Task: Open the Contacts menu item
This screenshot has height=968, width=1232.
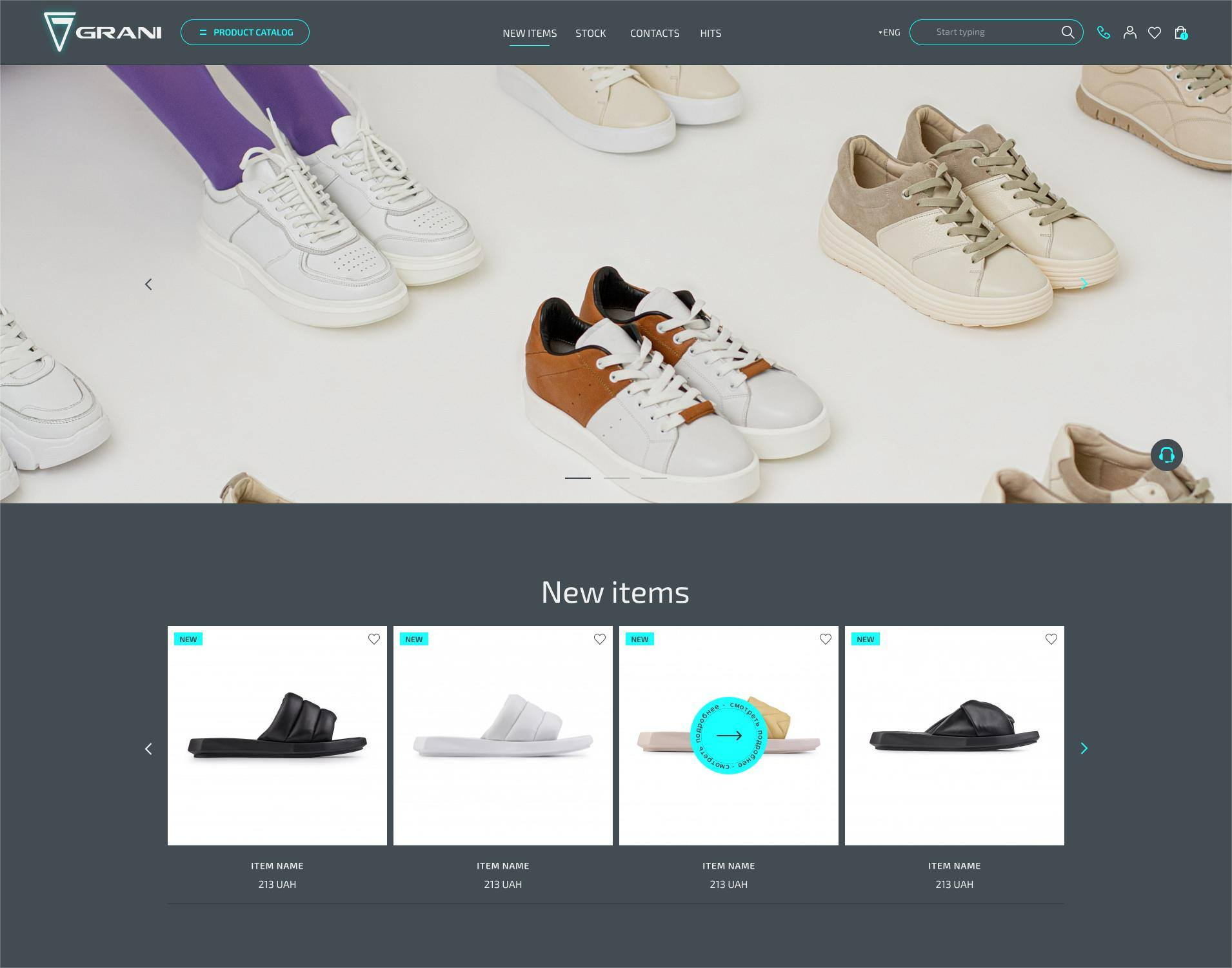Action: pos(655,33)
